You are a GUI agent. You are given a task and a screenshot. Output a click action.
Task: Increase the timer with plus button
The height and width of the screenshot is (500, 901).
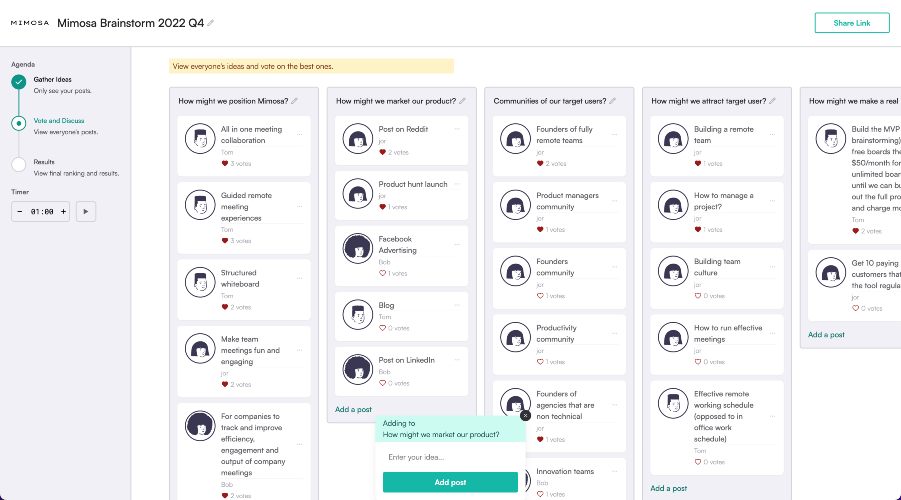tap(63, 211)
